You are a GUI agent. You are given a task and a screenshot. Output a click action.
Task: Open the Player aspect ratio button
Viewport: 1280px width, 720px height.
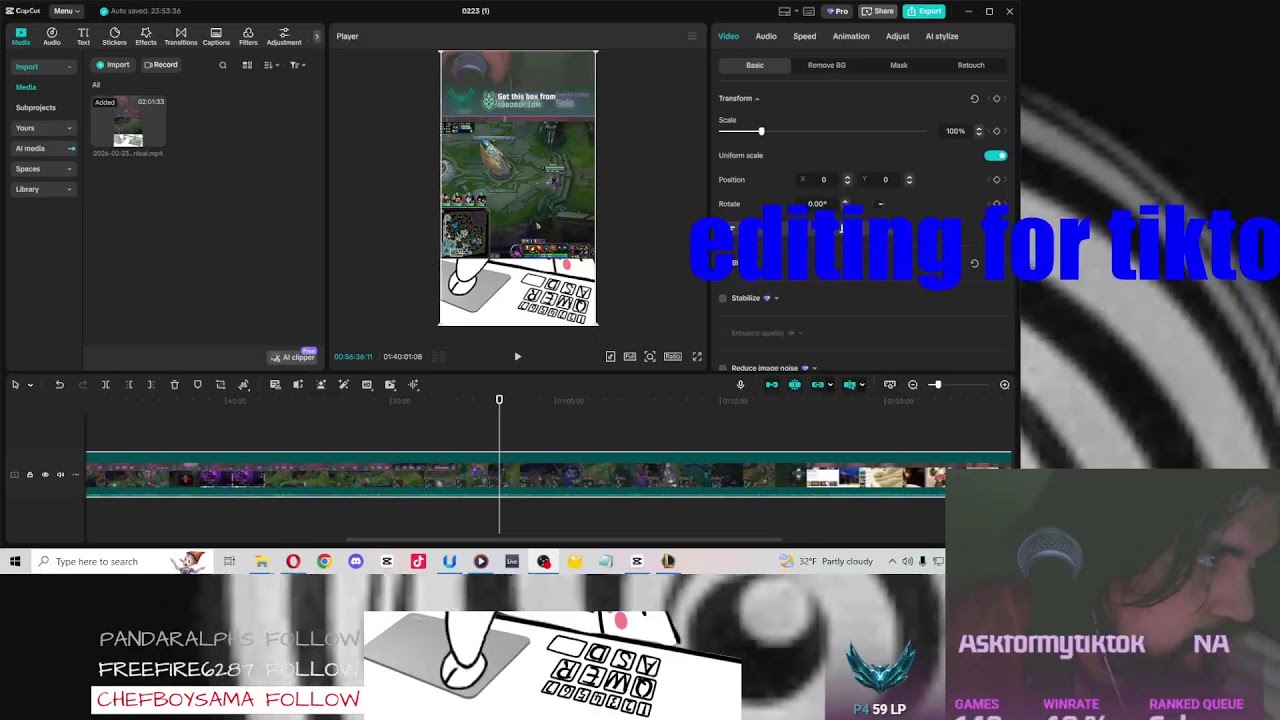coord(673,357)
